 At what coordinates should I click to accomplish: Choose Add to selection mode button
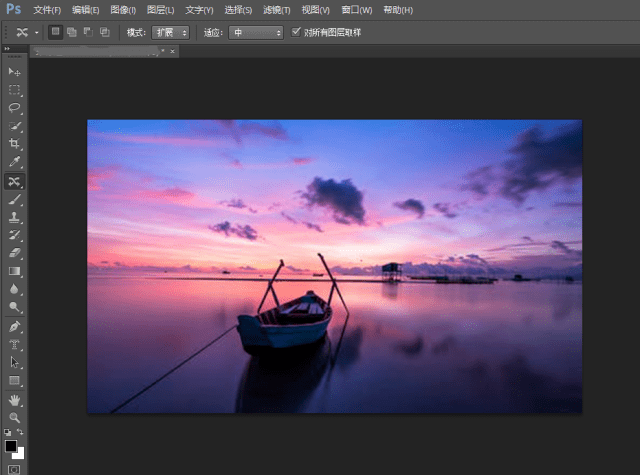coord(72,32)
